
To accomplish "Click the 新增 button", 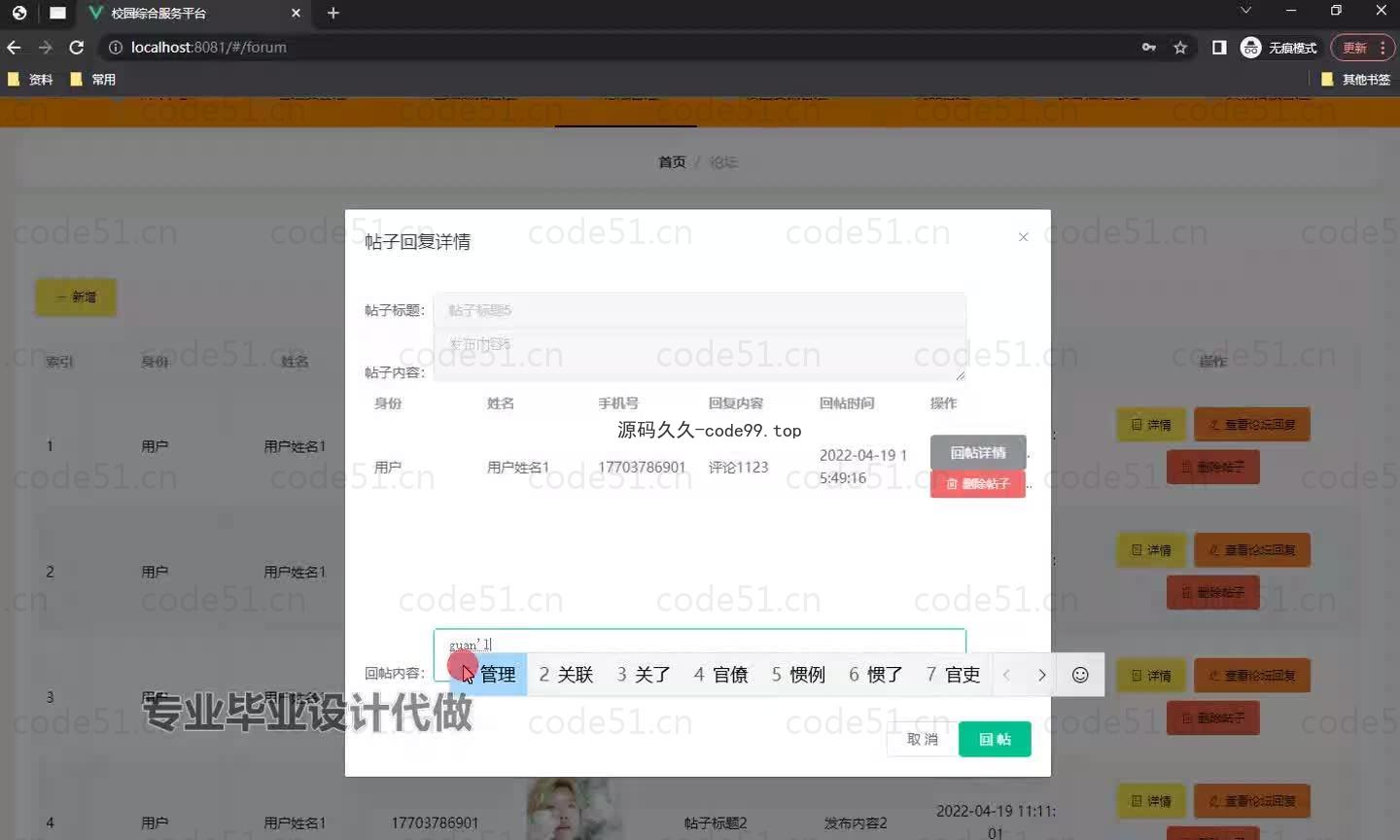I will (76, 297).
